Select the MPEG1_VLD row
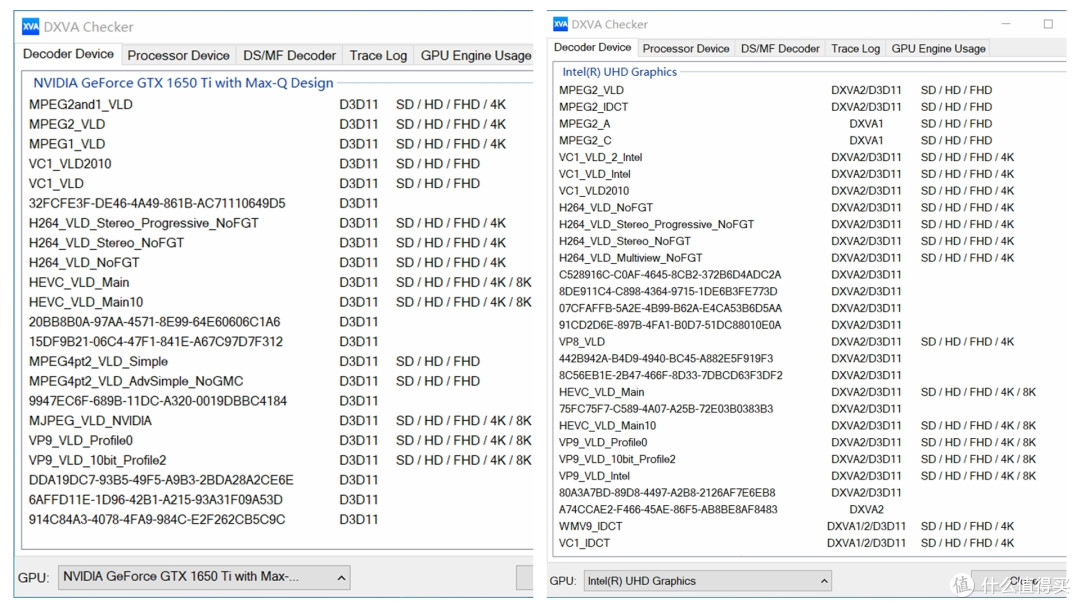The height and width of the screenshot is (608, 1080). 267,144
